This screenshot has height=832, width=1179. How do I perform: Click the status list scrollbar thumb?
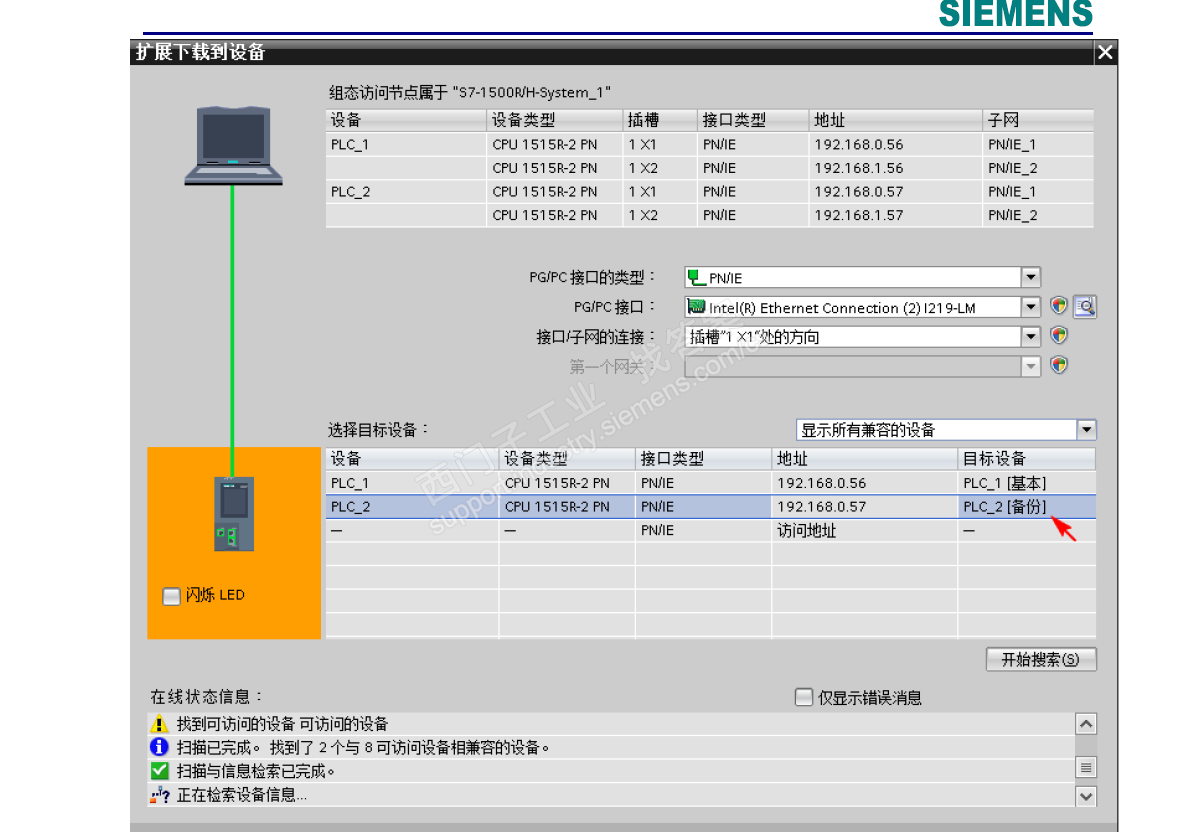1086,767
